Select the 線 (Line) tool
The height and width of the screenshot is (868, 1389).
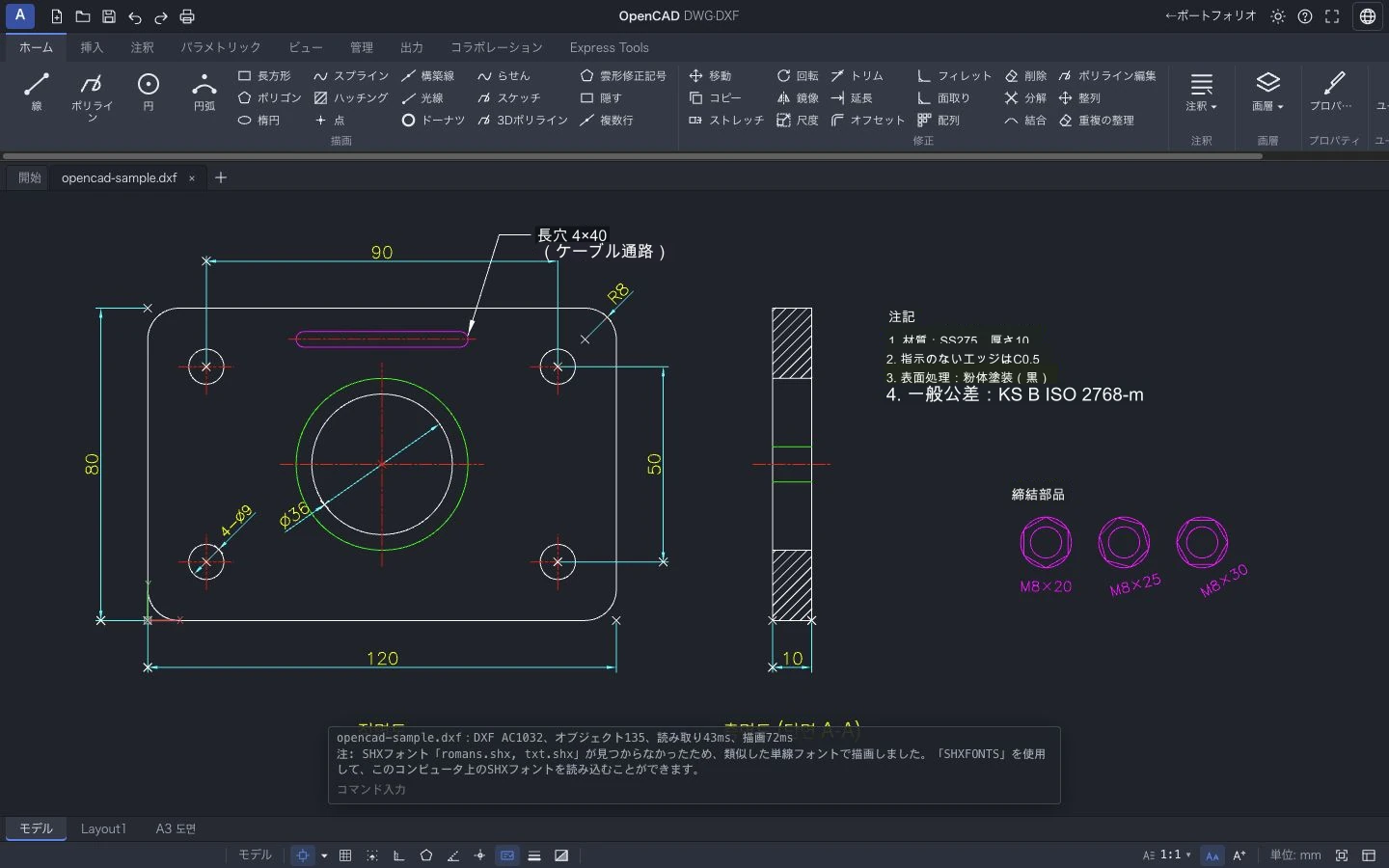point(37,93)
